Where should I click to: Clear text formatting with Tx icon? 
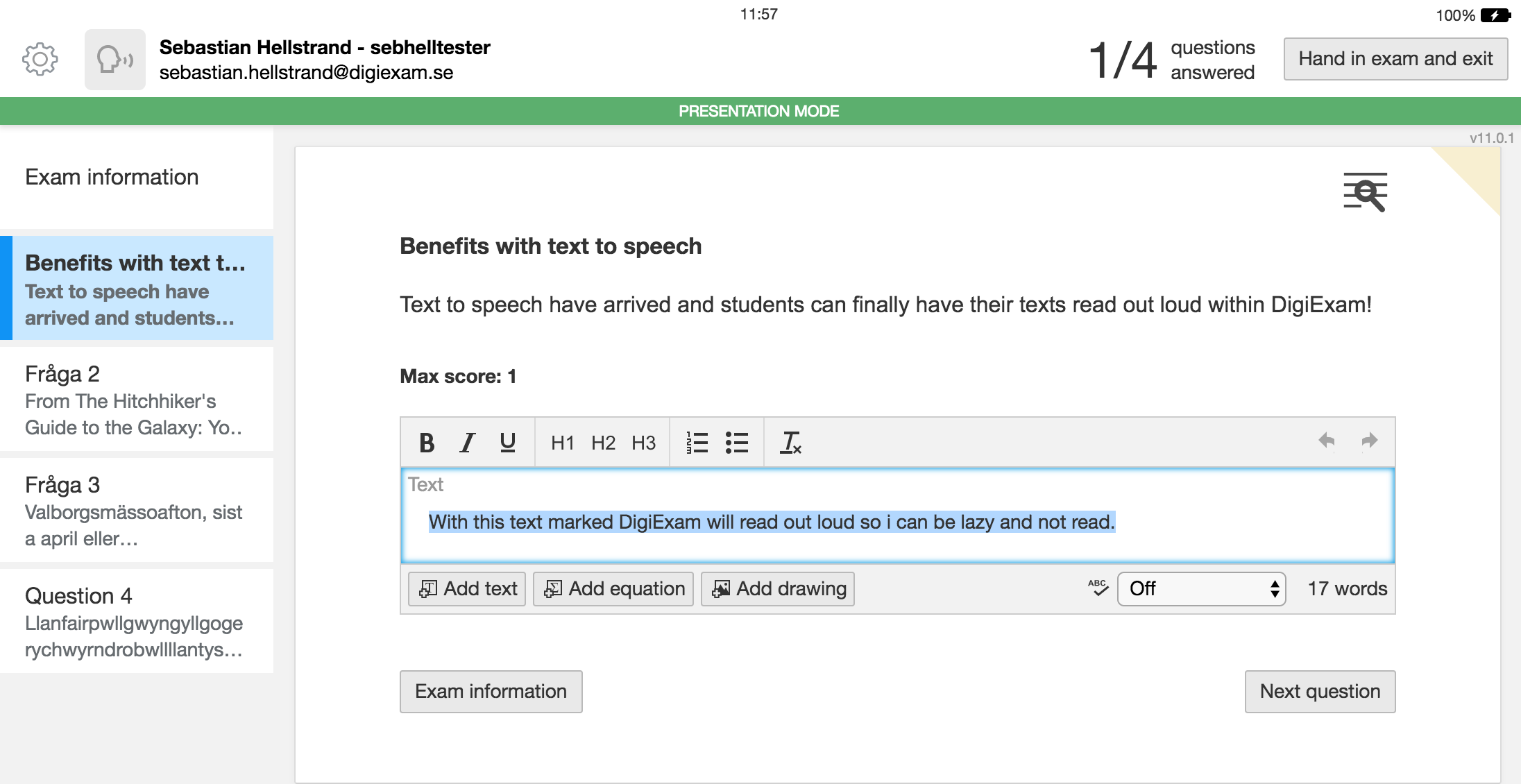pos(790,442)
